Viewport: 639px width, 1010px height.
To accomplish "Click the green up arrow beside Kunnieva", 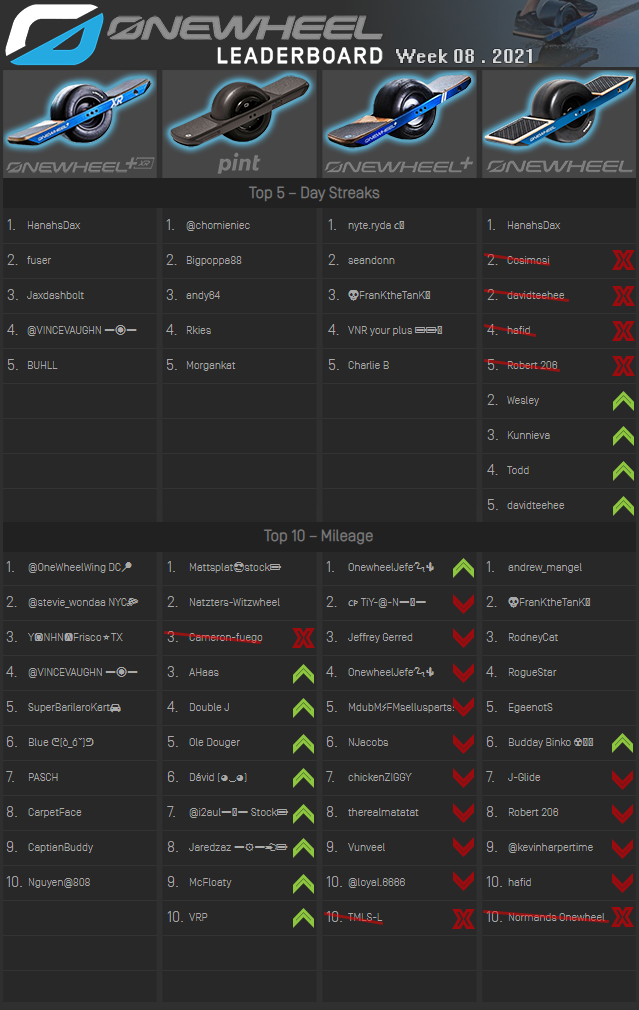I will (x=622, y=436).
